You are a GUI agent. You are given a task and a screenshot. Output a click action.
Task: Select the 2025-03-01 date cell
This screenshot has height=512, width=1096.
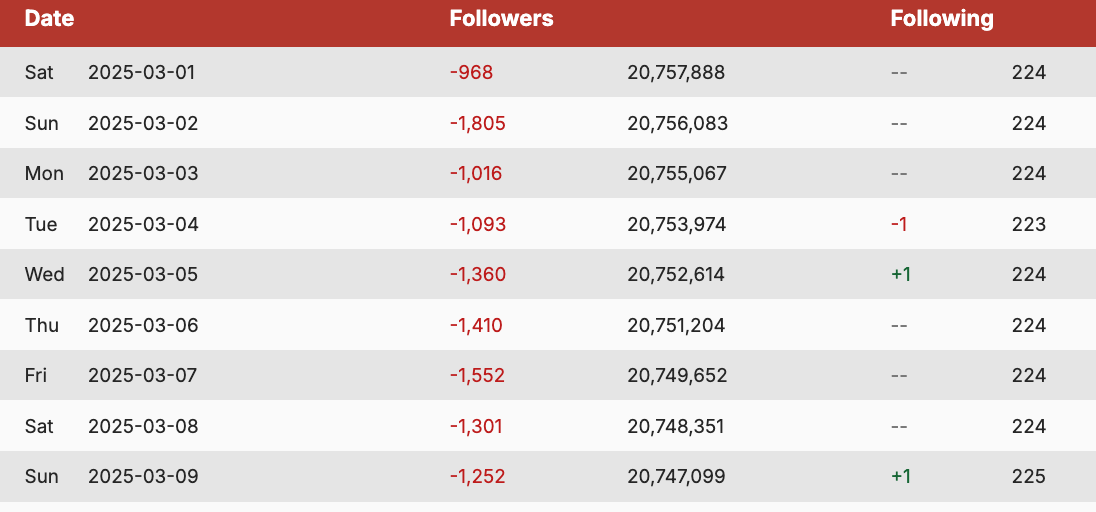141,72
